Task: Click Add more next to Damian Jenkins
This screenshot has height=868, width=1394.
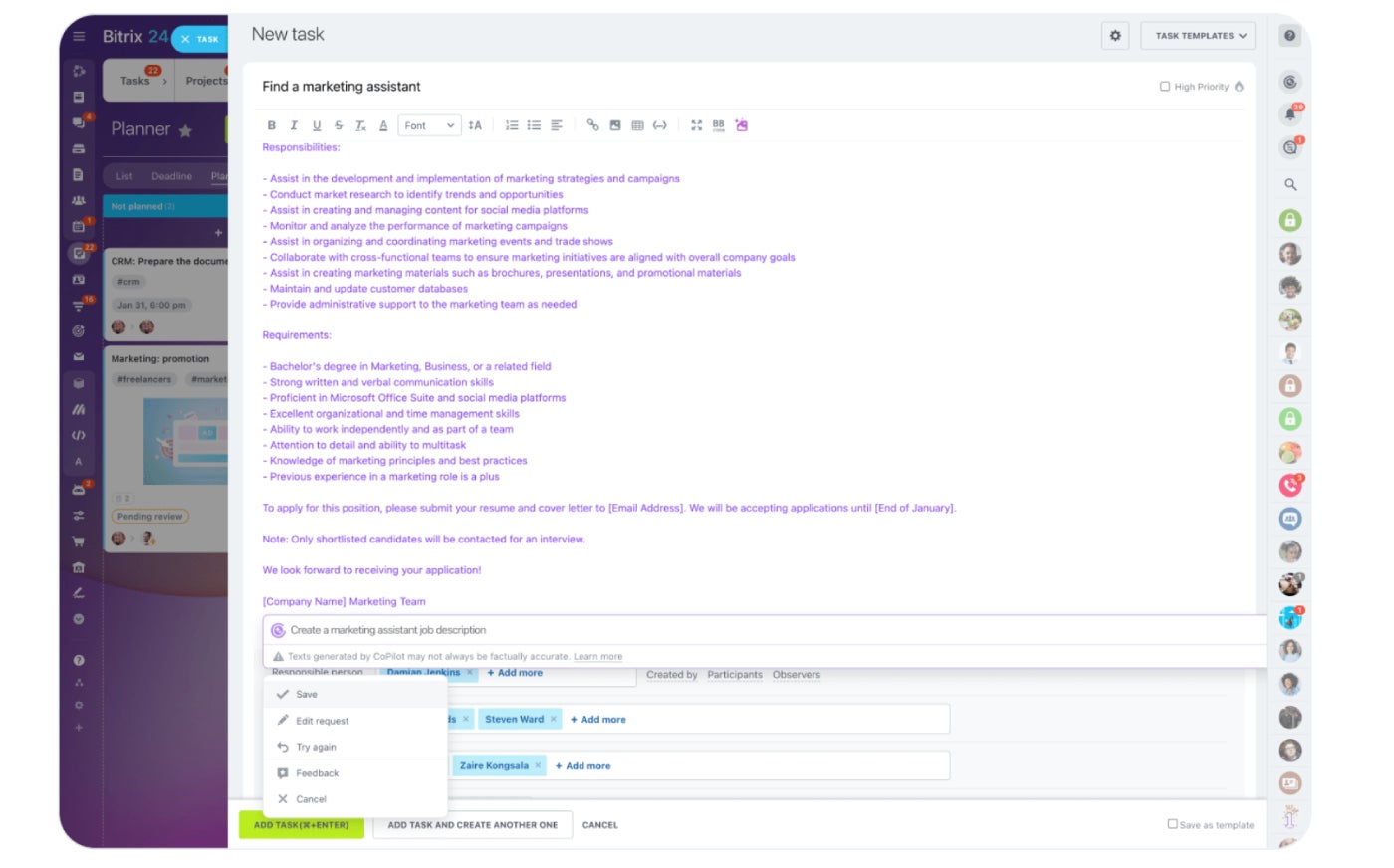Action: [515, 673]
